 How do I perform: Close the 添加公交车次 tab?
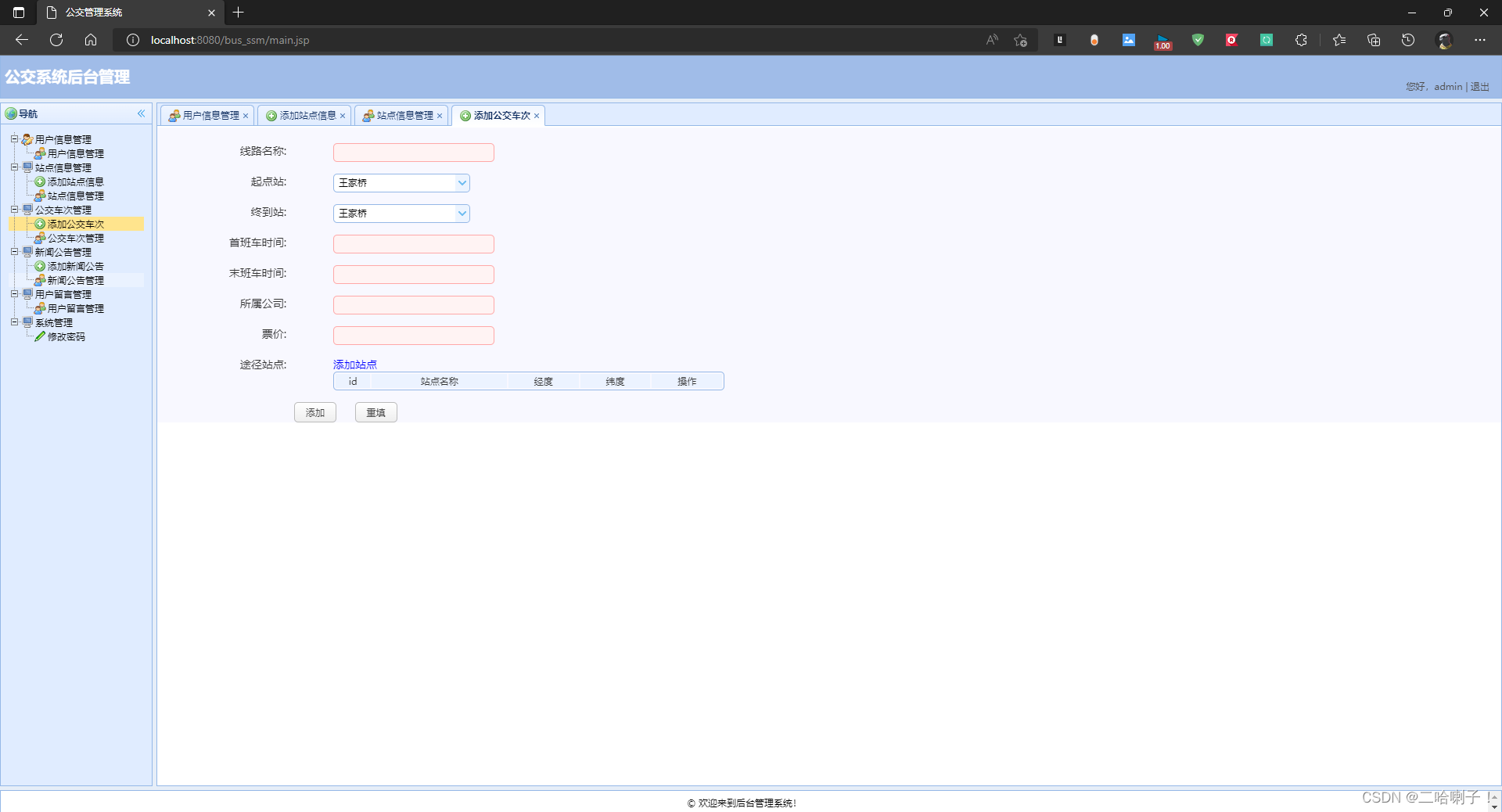(x=537, y=116)
